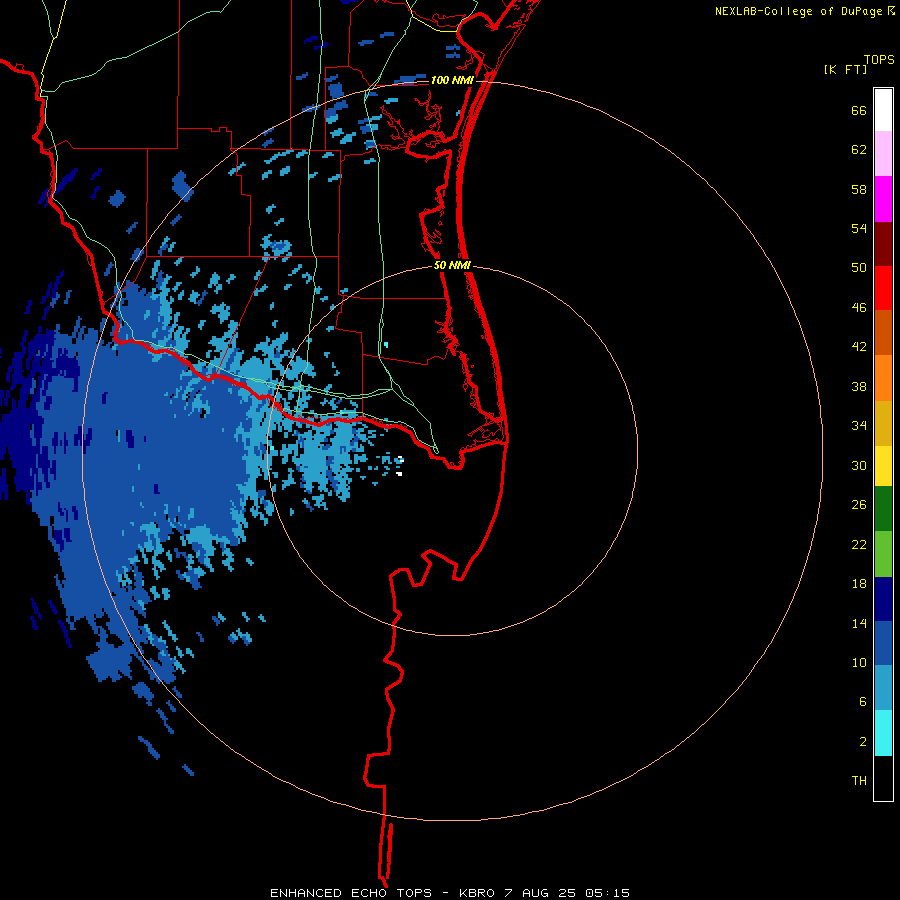Select the light green 22 kft legend swatch

[883, 554]
